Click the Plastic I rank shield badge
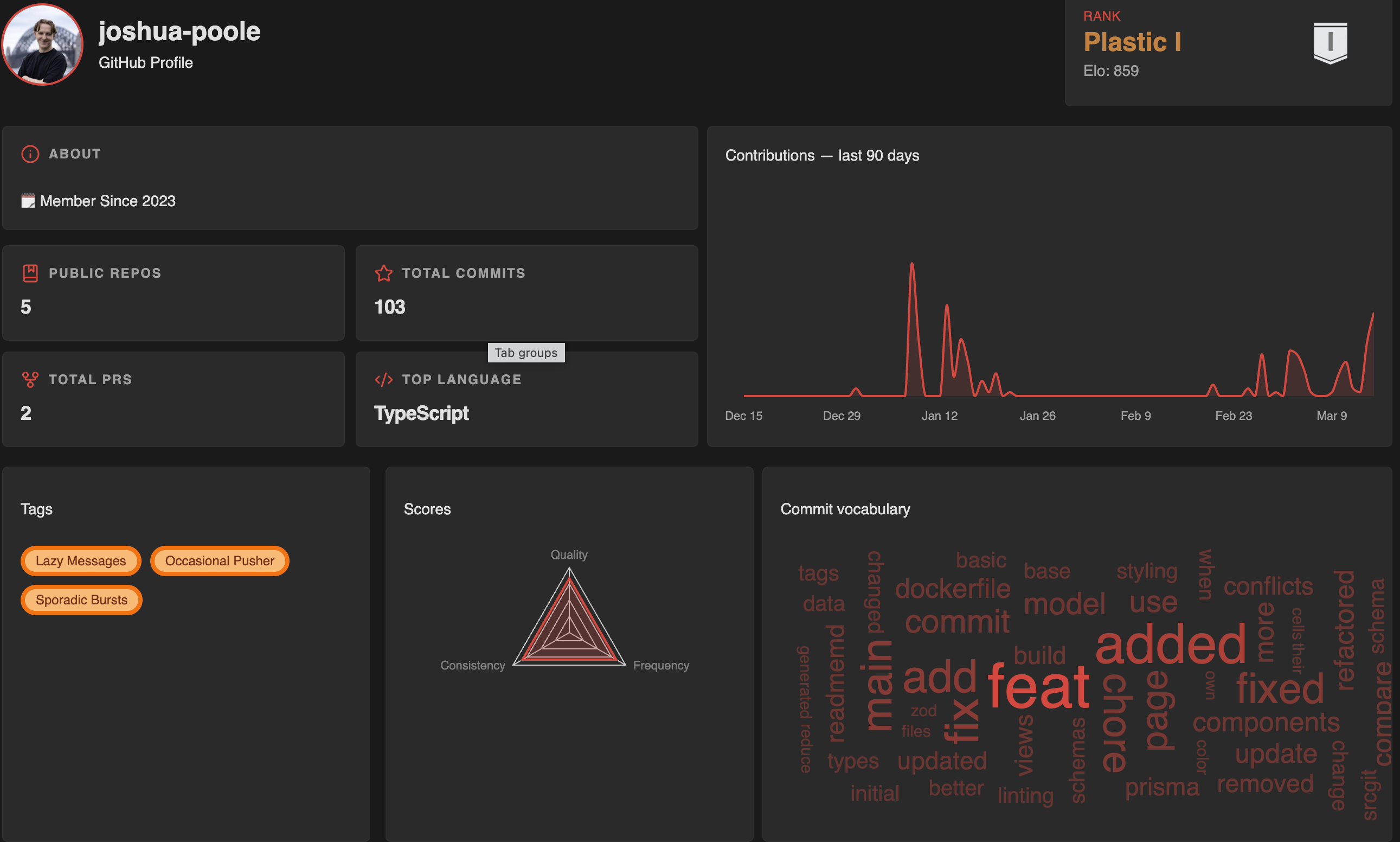This screenshot has width=1400, height=842. click(1330, 43)
